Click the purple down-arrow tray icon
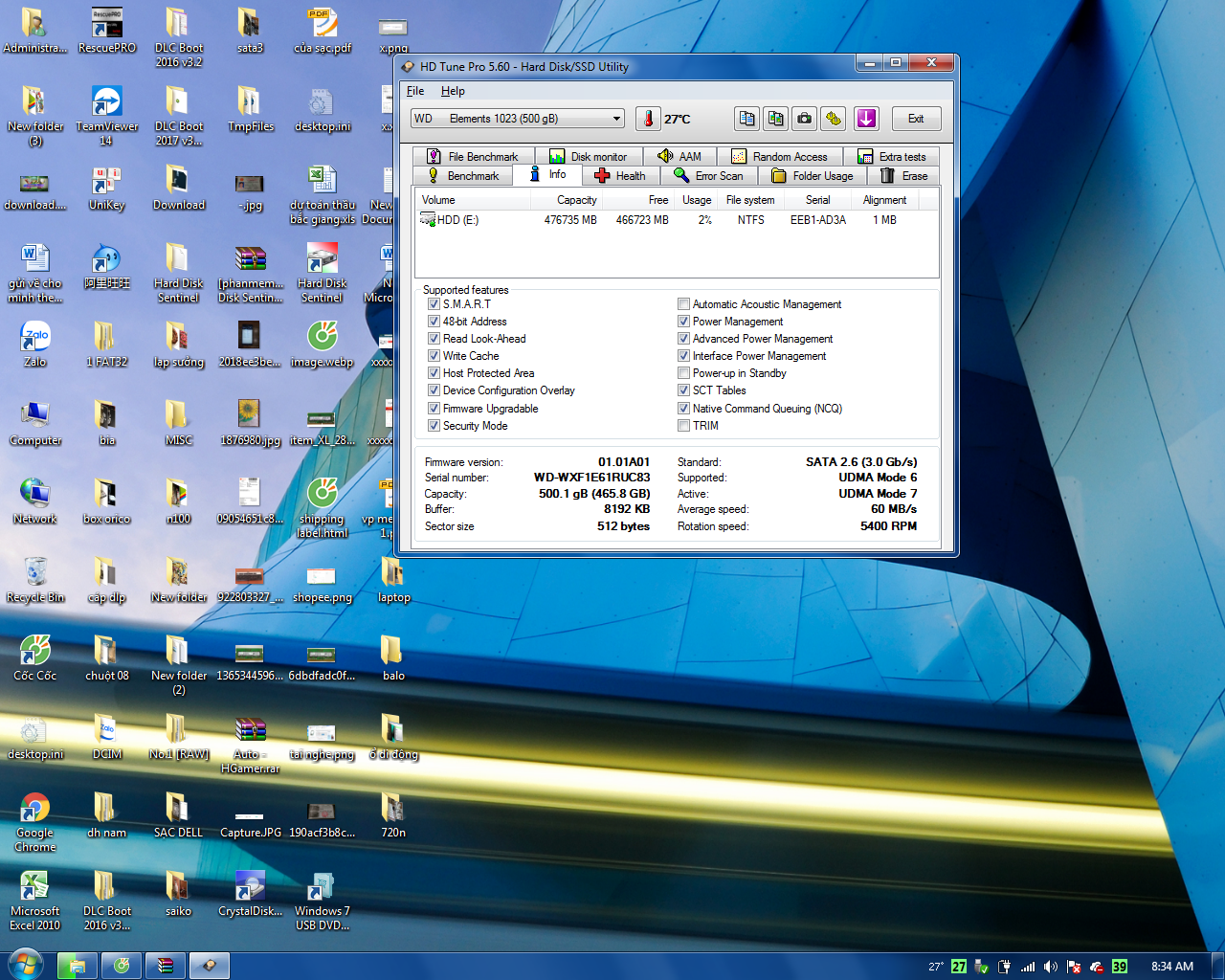Image resolution: width=1225 pixels, height=980 pixels. tap(866, 119)
